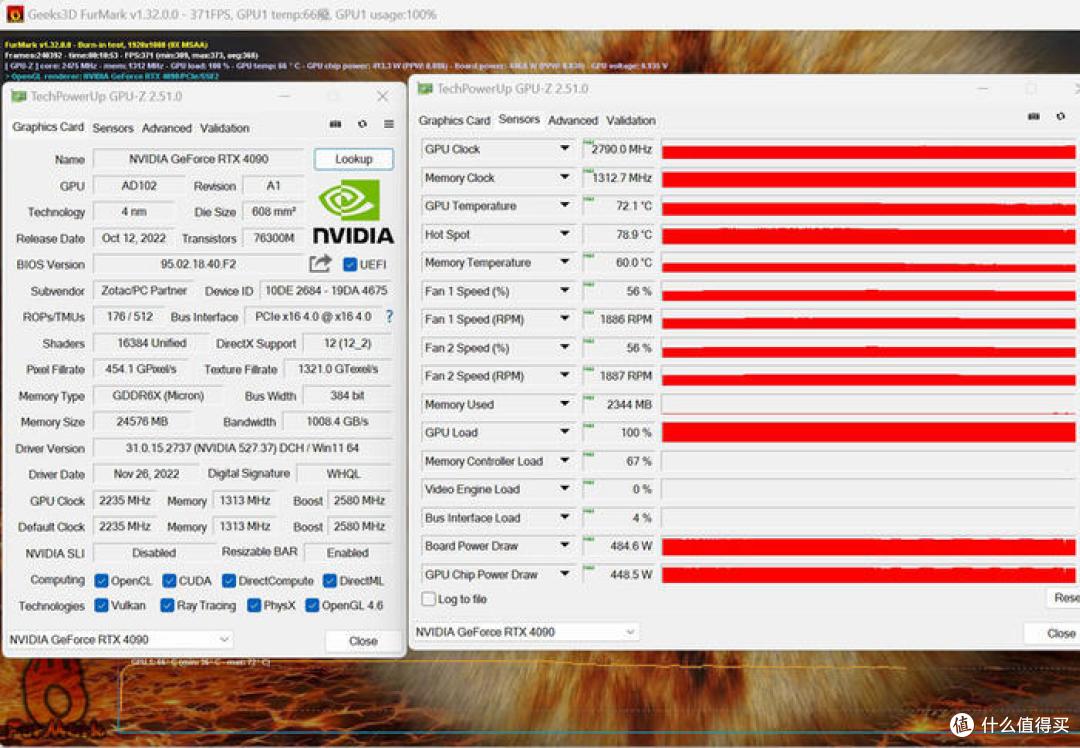Viewport: 1080px width, 748px height.
Task: Toggle the PhysX checkbox
Action: click(253, 605)
